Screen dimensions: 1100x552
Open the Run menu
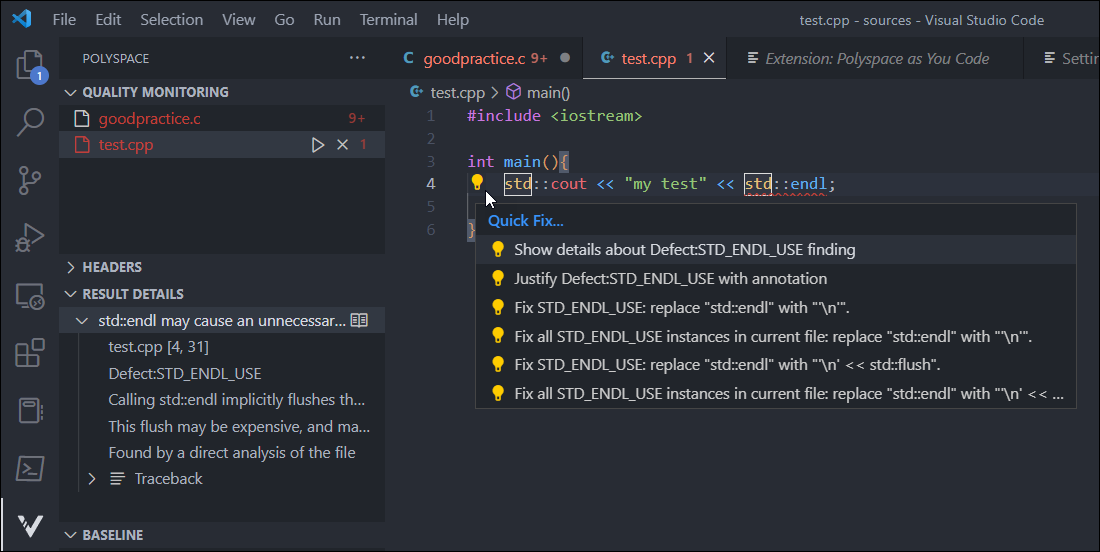point(327,20)
